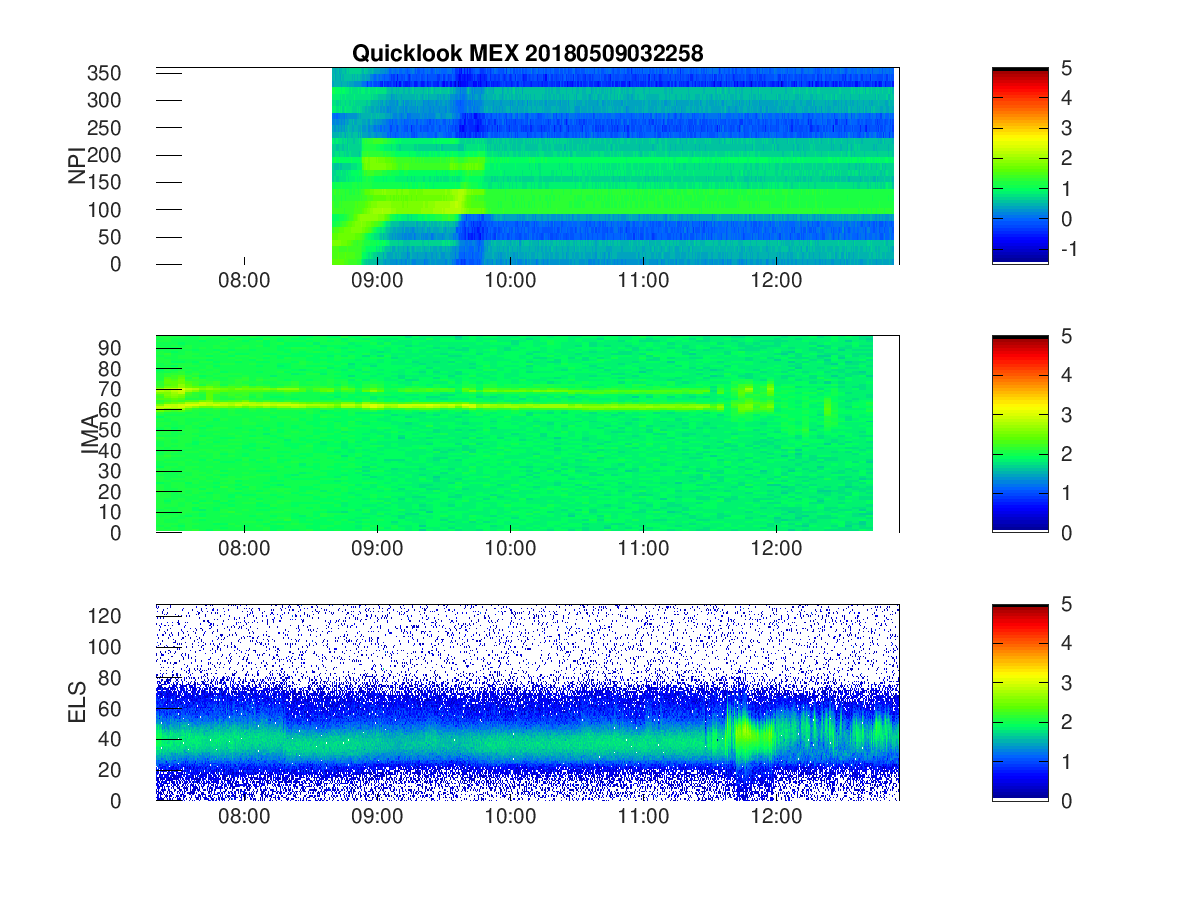Click the 11:00 label under IMA plot

tap(643, 550)
